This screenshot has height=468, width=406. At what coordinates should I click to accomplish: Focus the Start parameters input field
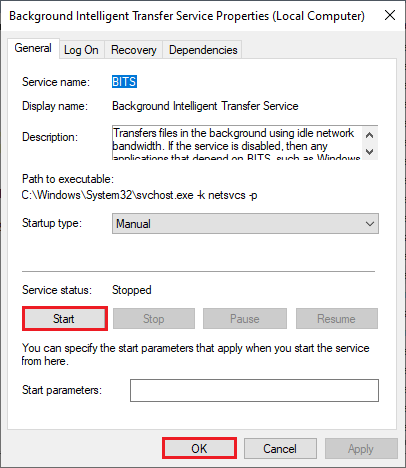[254, 390]
